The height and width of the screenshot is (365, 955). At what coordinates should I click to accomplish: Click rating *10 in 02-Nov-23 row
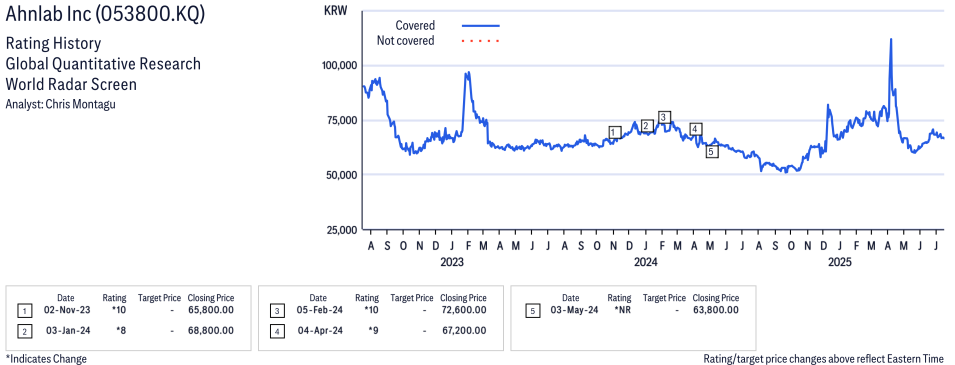tap(118, 310)
